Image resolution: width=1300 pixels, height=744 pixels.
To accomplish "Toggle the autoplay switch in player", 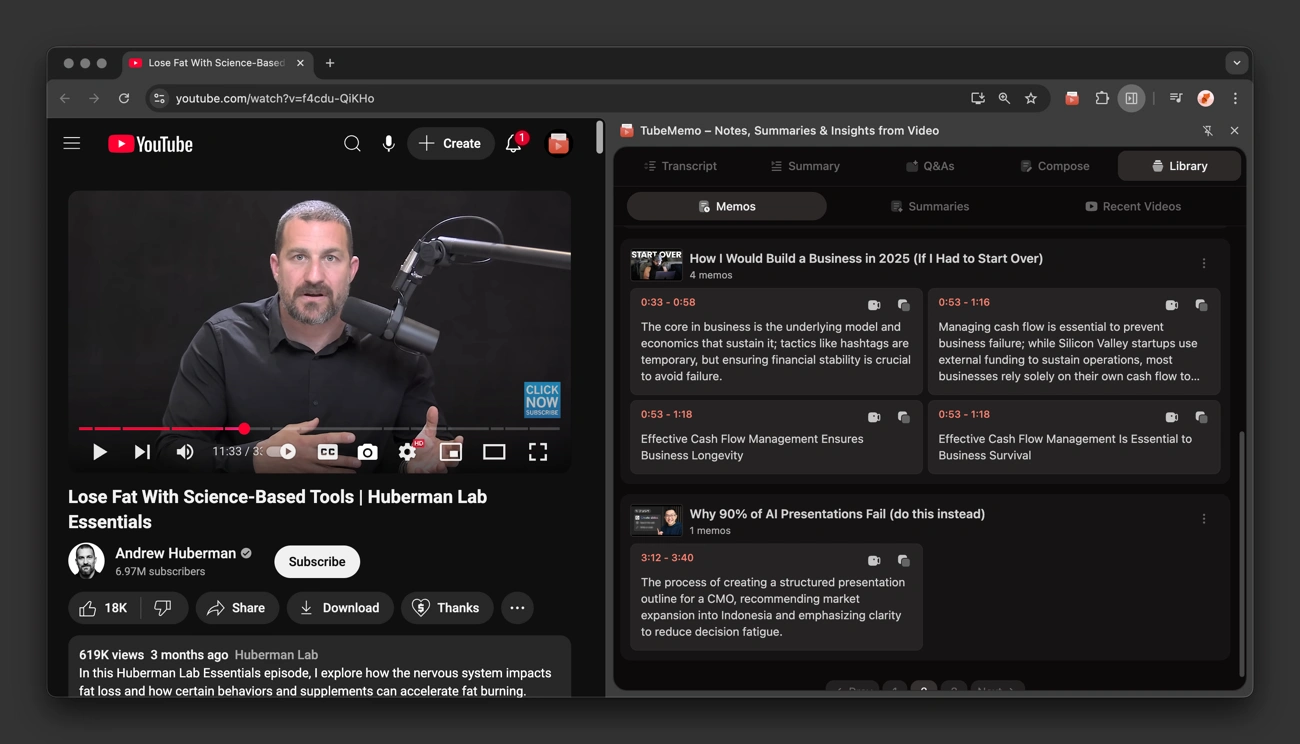I will pos(283,452).
